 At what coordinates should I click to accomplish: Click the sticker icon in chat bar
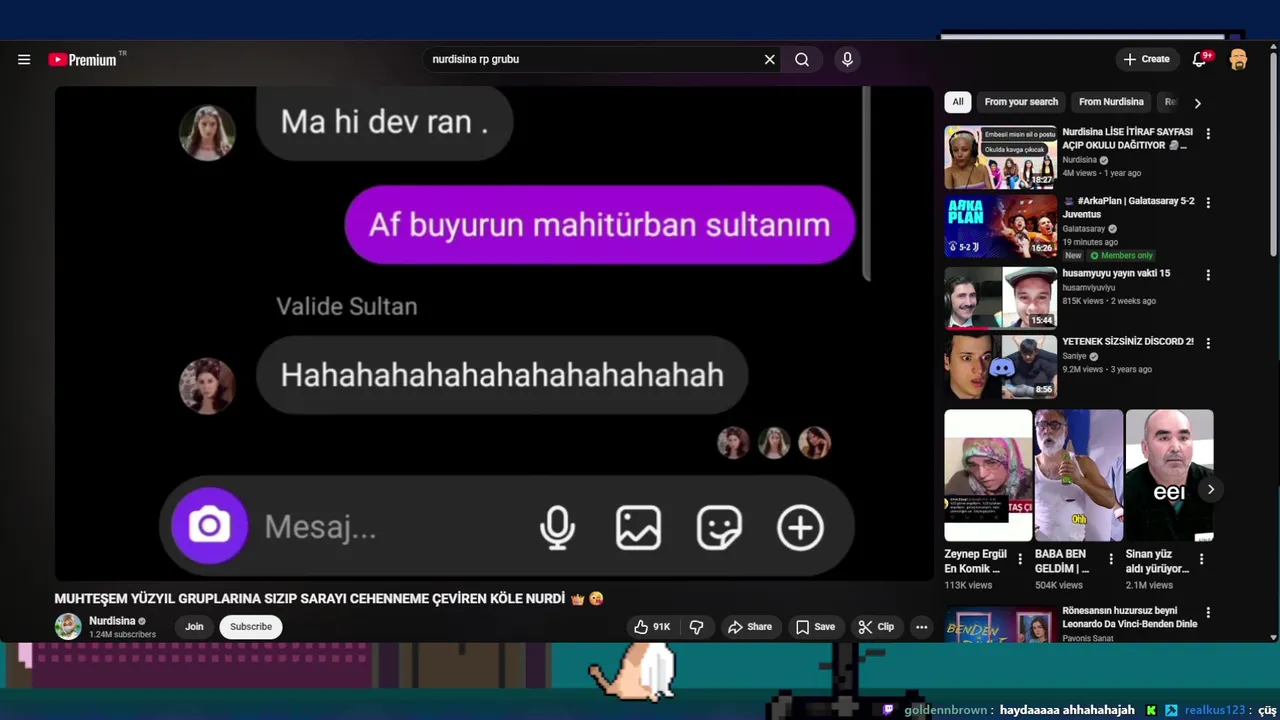point(719,527)
